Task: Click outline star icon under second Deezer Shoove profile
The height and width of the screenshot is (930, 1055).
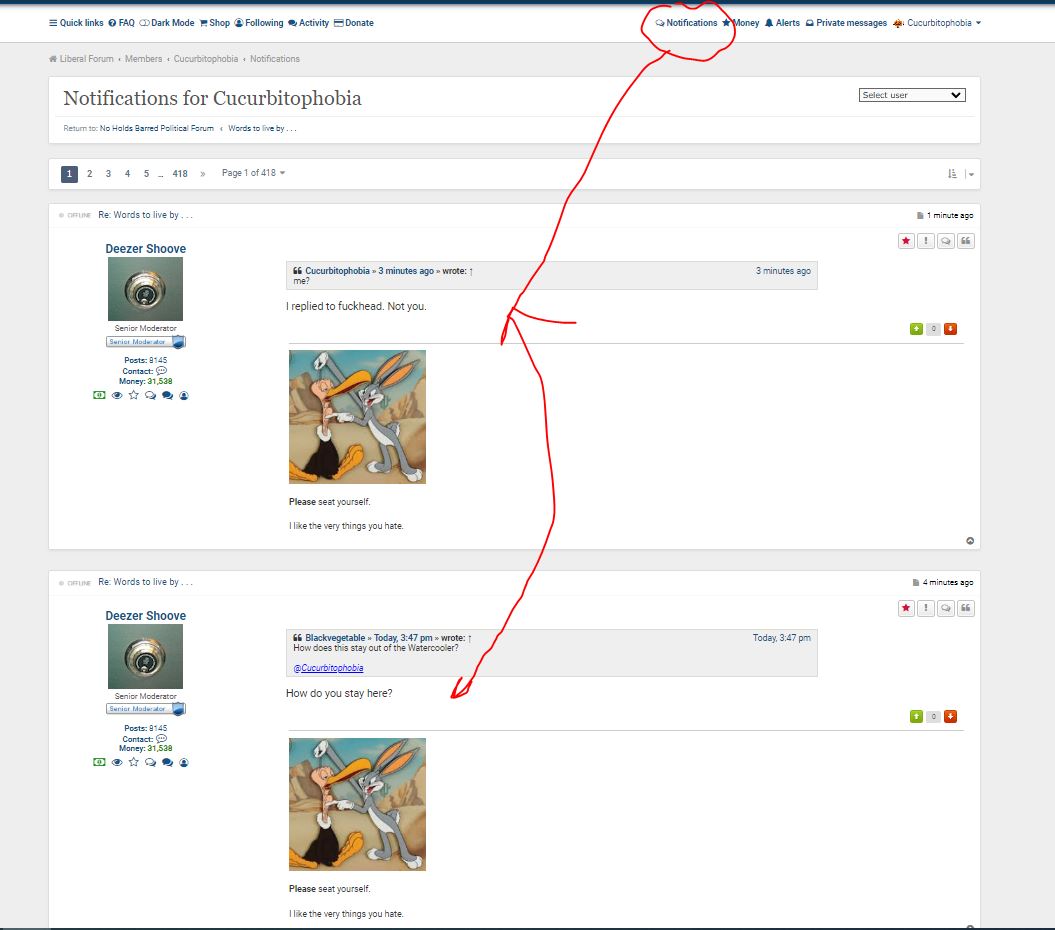Action: point(134,762)
